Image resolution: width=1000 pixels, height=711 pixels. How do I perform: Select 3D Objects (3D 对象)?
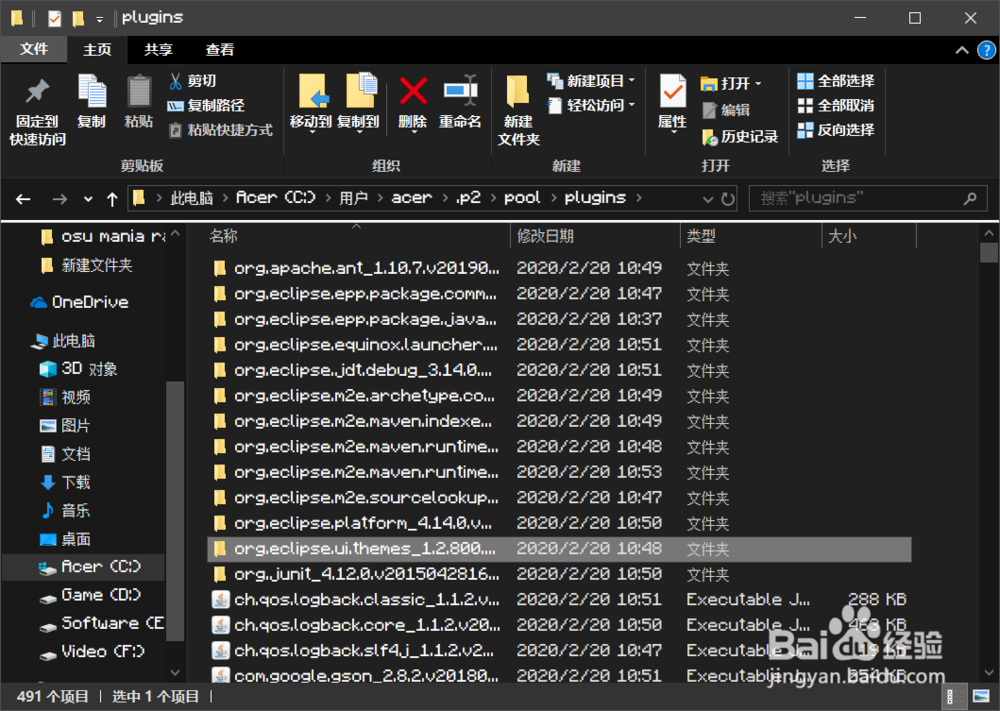click(x=78, y=369)
